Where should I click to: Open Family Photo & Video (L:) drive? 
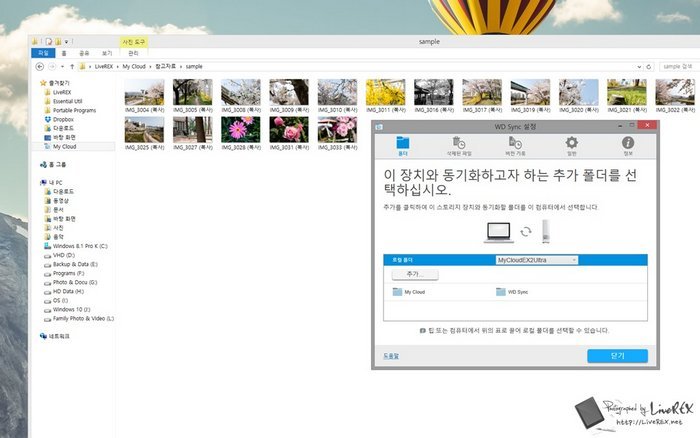click(79, 319)
